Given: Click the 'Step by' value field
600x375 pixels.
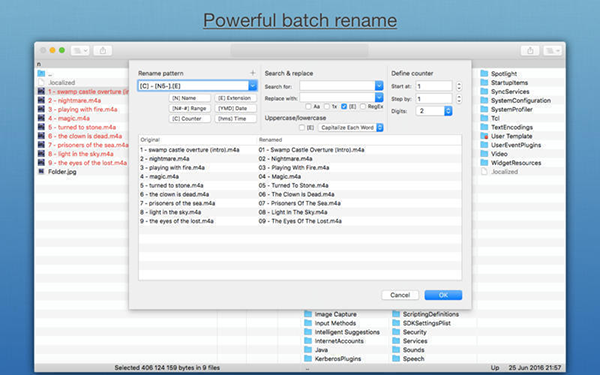Looking at the screenshot, I should 434,99.
